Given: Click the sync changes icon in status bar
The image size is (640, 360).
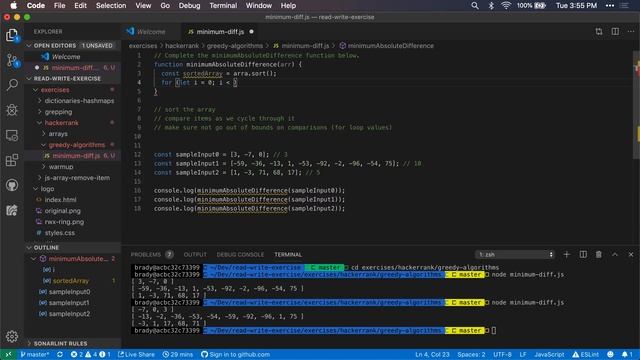Looking at the screenshot, I should (60, 354).
